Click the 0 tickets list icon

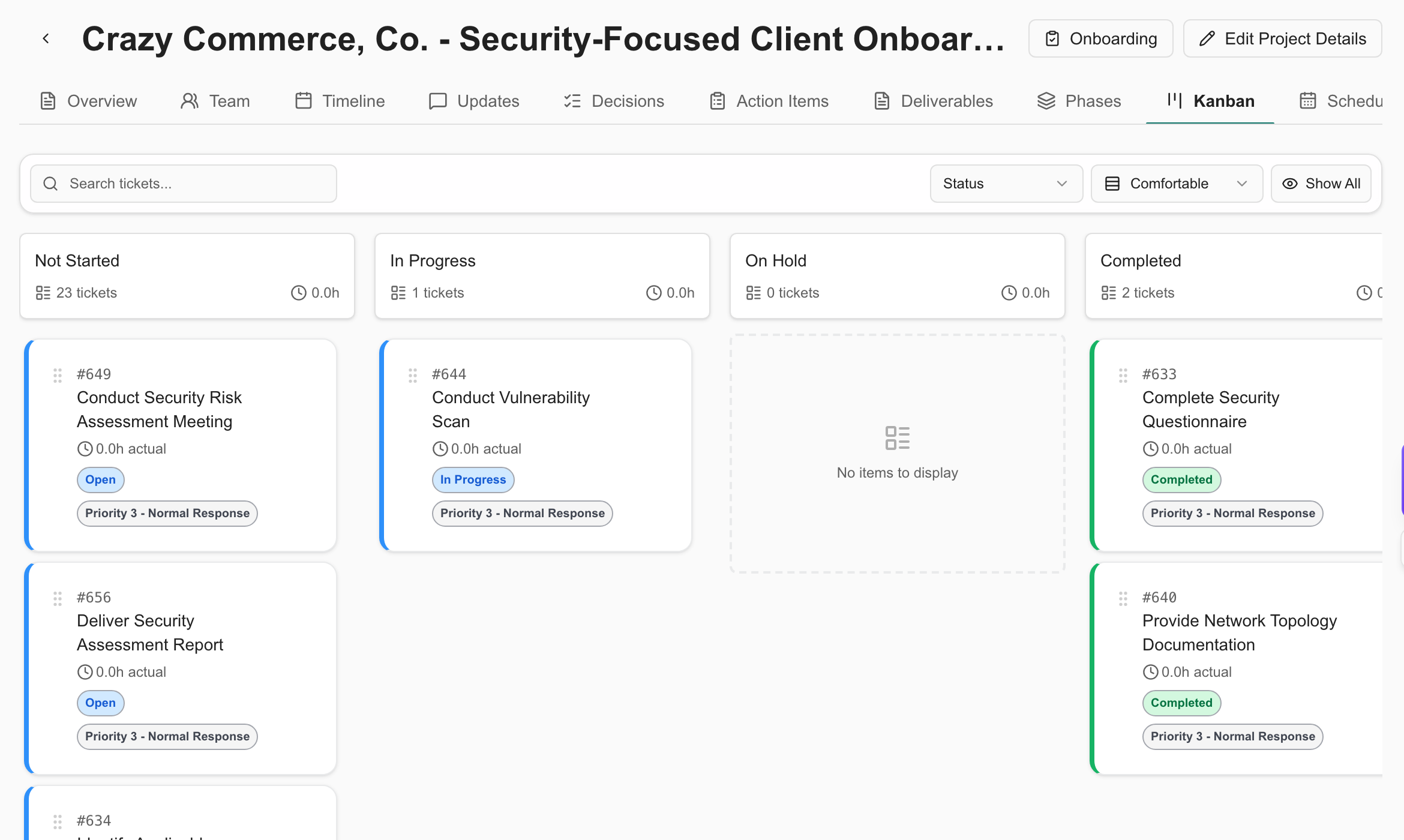pyautogui.click(x=754, y=293)
